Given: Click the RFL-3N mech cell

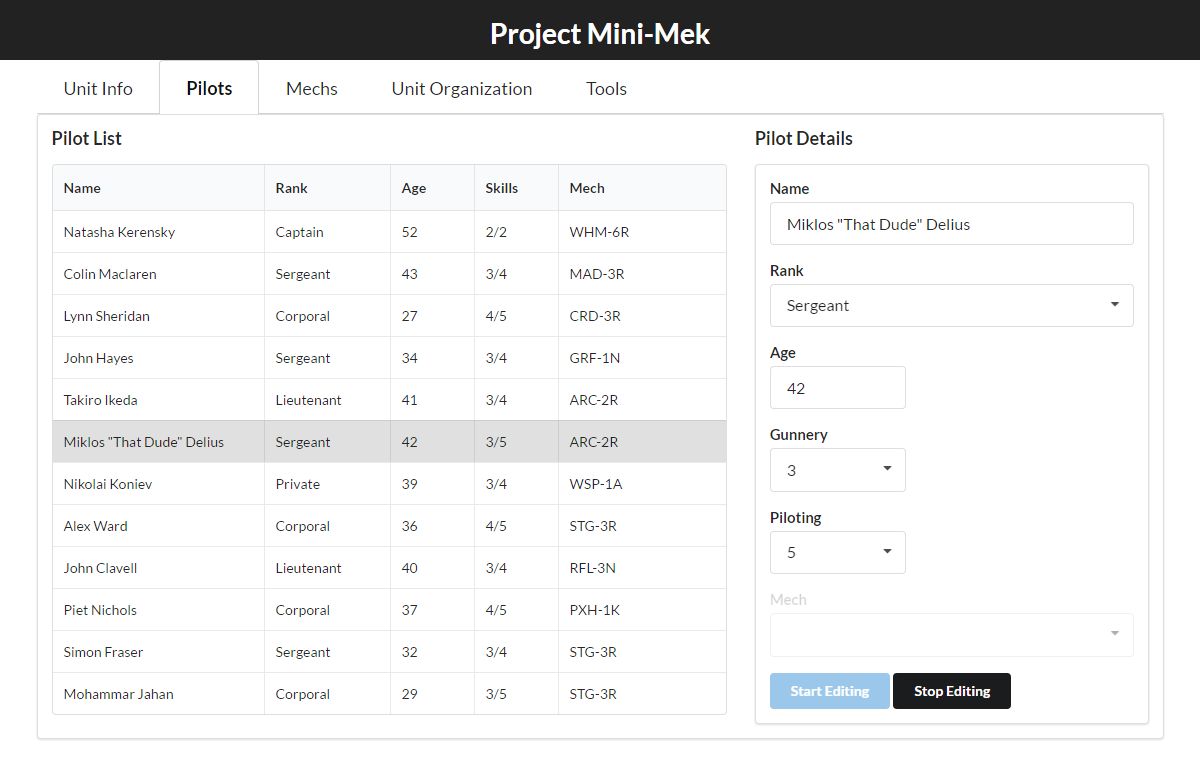Looking at the screenshot, I should coord(643,568).
